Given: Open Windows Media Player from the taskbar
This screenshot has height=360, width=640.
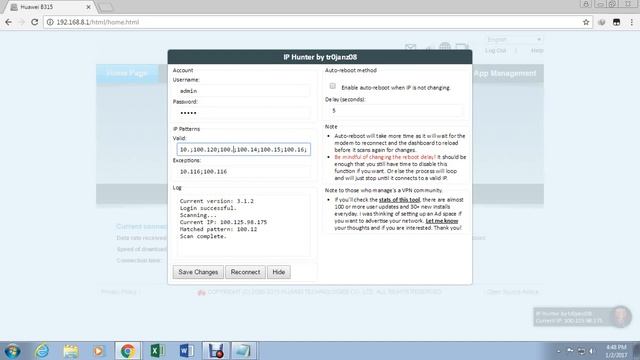Looking at the screenshot, I should [x=98, y=351].
